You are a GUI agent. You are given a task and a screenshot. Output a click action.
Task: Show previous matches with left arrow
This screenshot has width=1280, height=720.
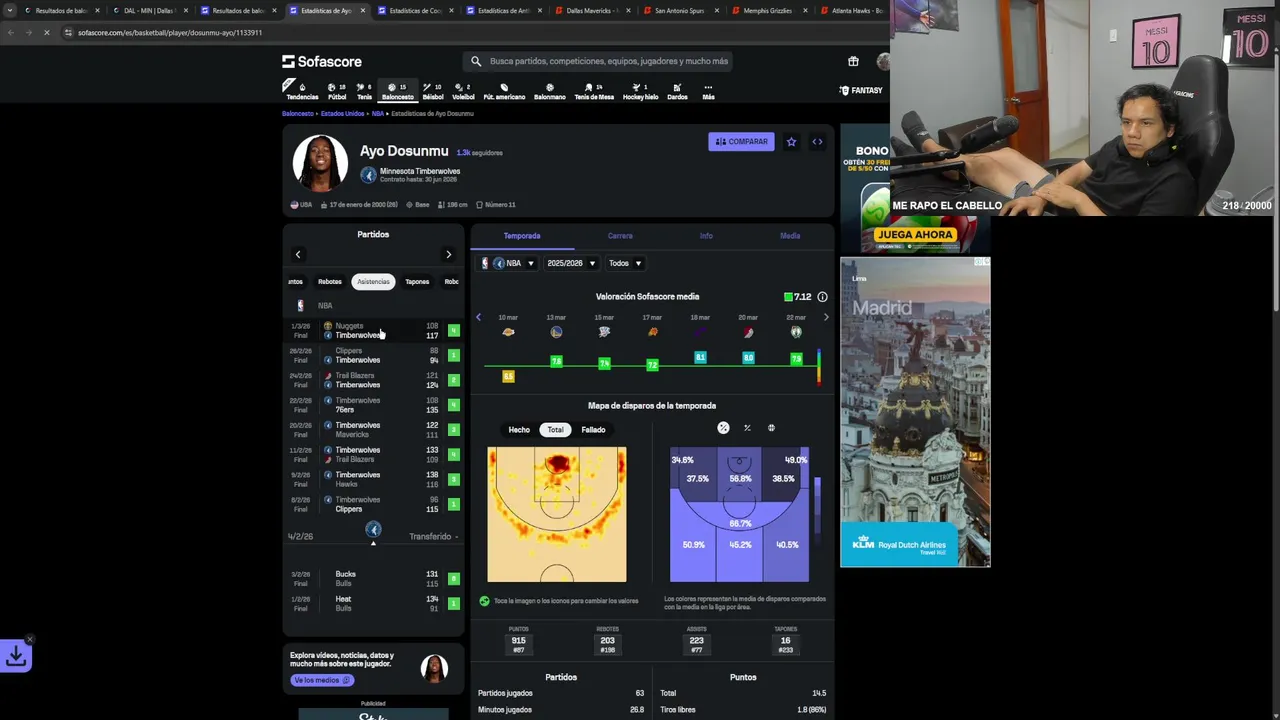297,254
